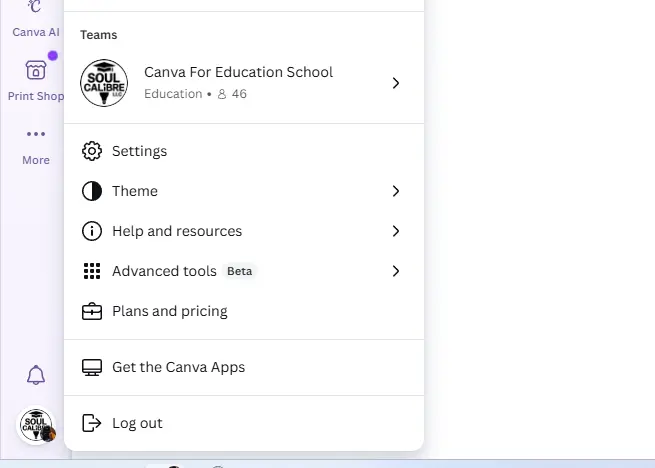Click the Soul Calibre team logo thumbnail
This screenshot has height=468, width=655.
pos(104,83)
